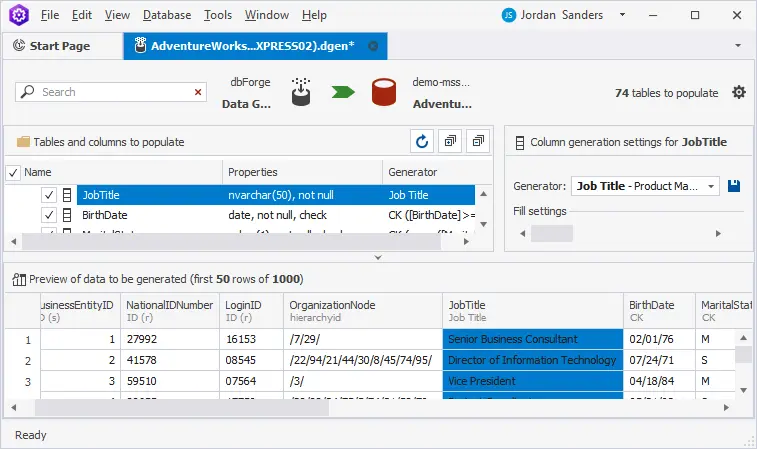Screen dimensions: 757x449
Task: Click the LoginID preview column header
Action: coord(252,310)
